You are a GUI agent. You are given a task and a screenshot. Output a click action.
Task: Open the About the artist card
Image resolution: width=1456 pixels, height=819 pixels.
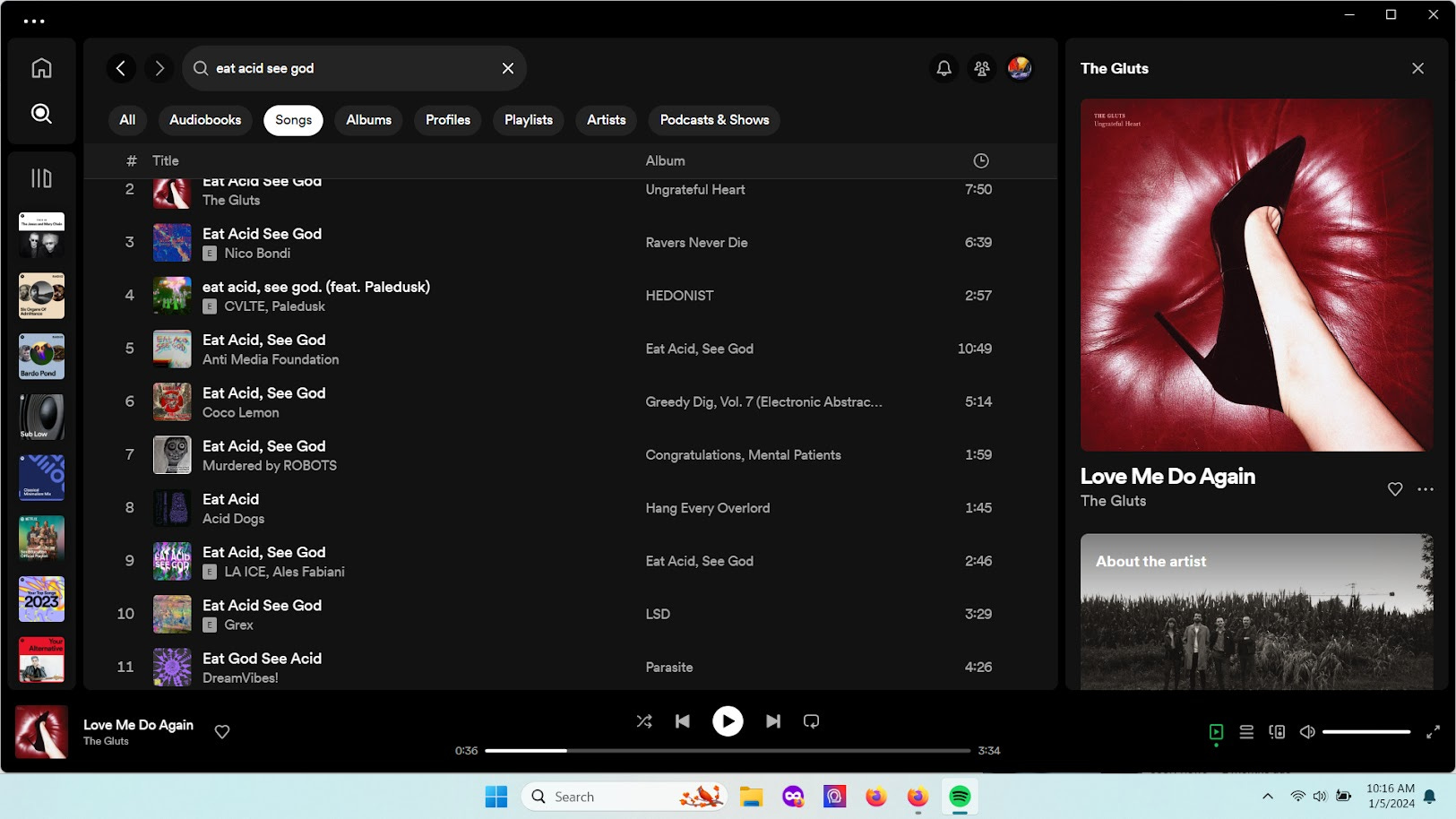(1256, 612)
